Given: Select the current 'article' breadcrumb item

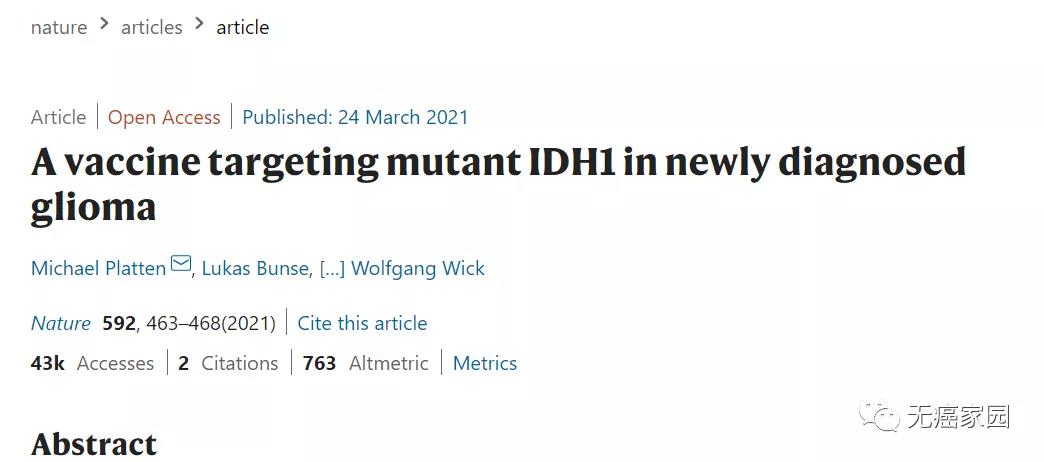Looking at the screenshot, I should 243,28.
